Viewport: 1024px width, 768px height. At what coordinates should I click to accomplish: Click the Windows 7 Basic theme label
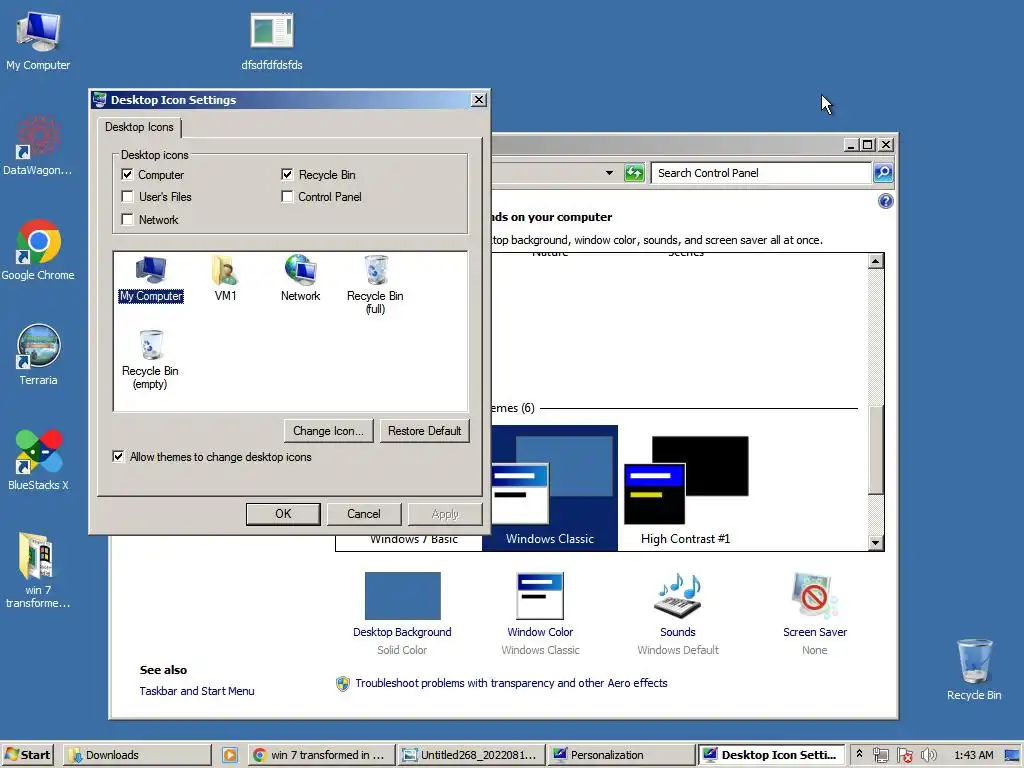[414, 540]
